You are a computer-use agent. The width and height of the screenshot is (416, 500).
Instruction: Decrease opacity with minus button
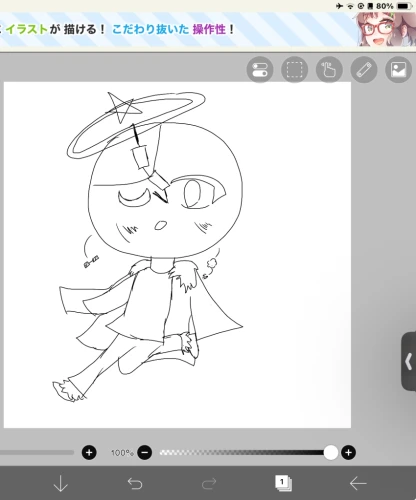pos(145,453)
